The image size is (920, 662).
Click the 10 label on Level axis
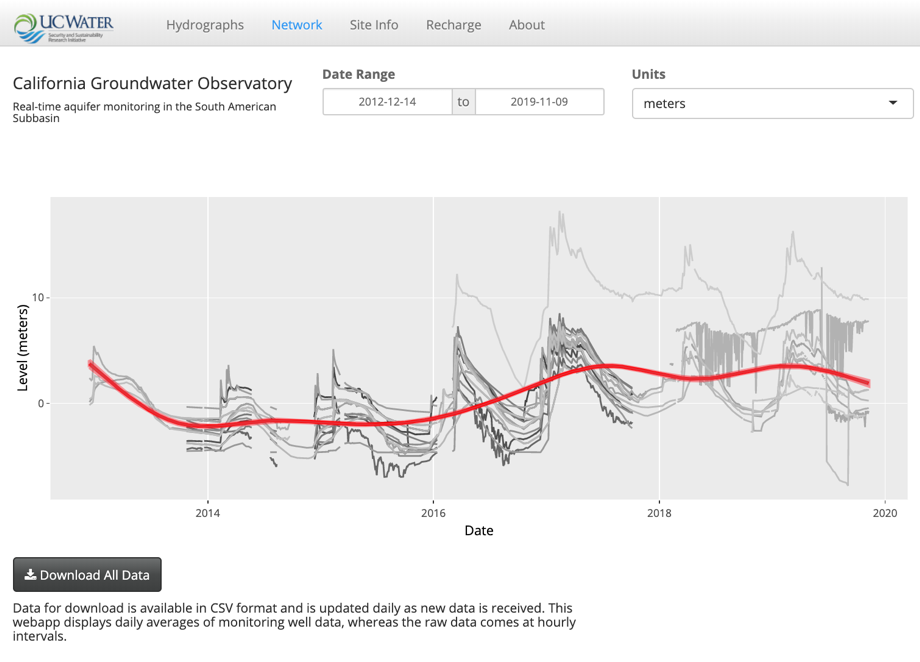[x=38, y=298]
